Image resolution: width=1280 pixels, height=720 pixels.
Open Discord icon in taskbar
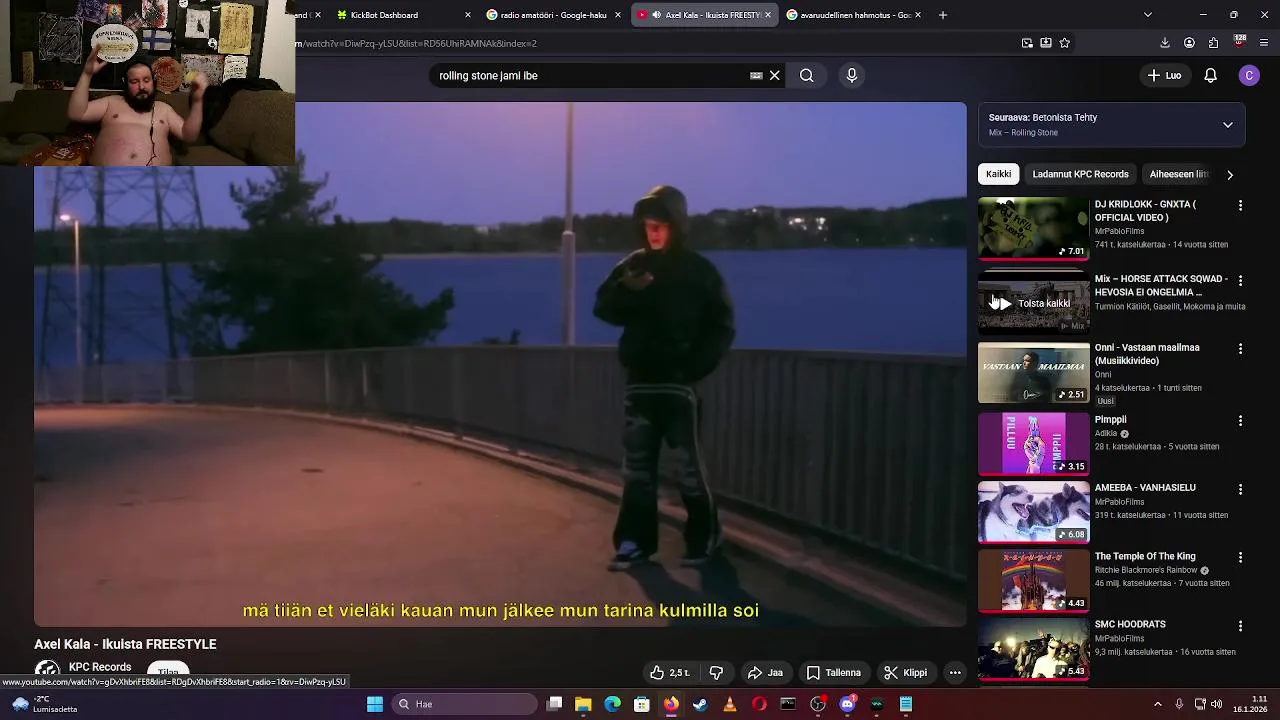pyautogui.click(x=847, y=704)
